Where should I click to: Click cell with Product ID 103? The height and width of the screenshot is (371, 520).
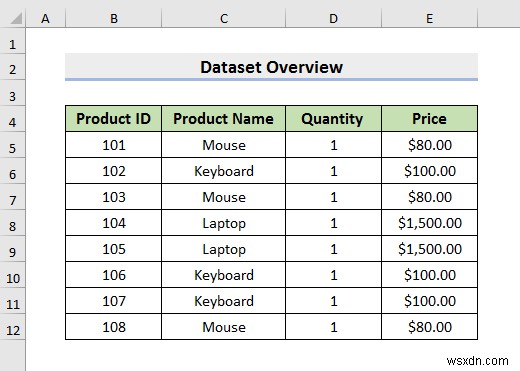113,197
